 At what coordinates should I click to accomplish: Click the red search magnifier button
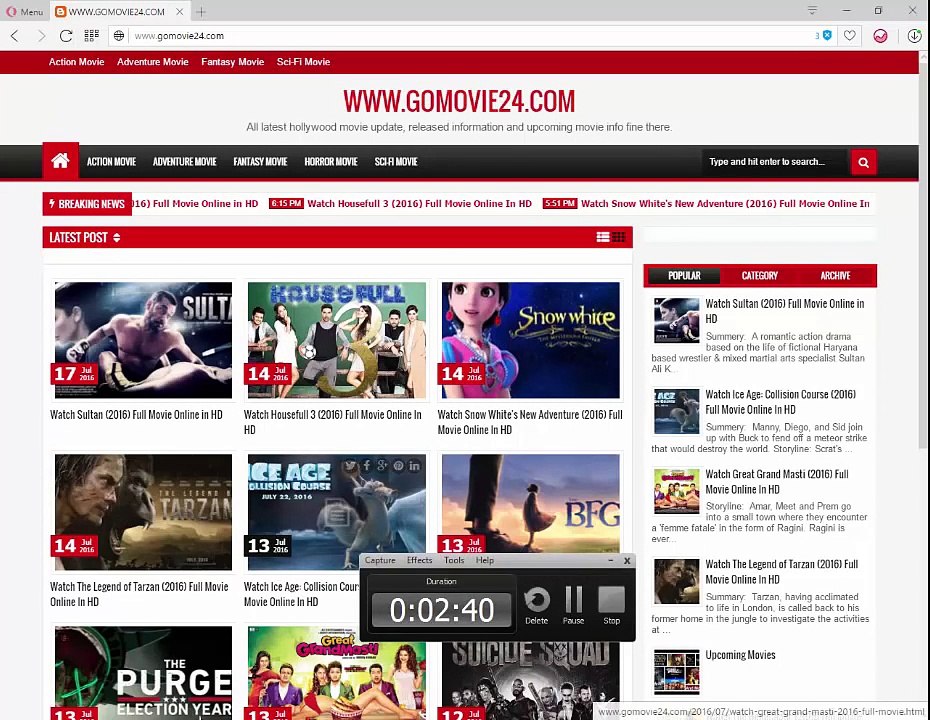click(x=864, y=162)
